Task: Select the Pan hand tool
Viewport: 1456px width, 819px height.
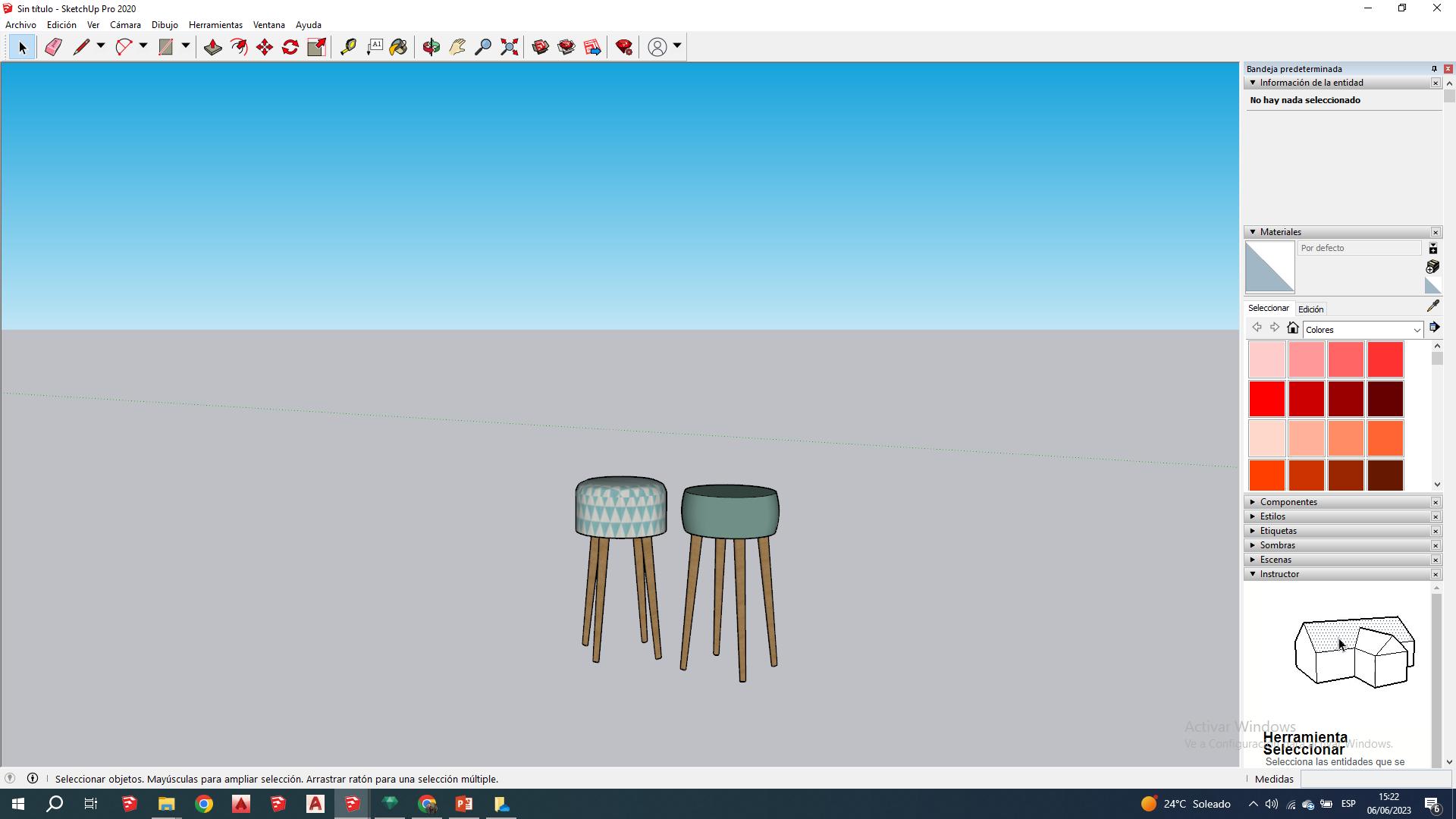Action: [x=457, y=47]
